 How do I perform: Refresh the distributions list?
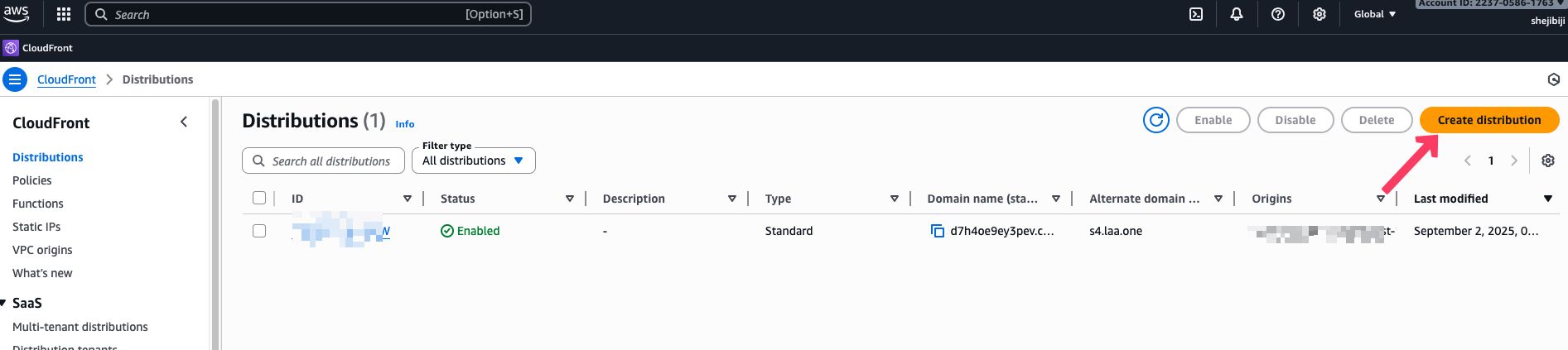point(1155,120)
